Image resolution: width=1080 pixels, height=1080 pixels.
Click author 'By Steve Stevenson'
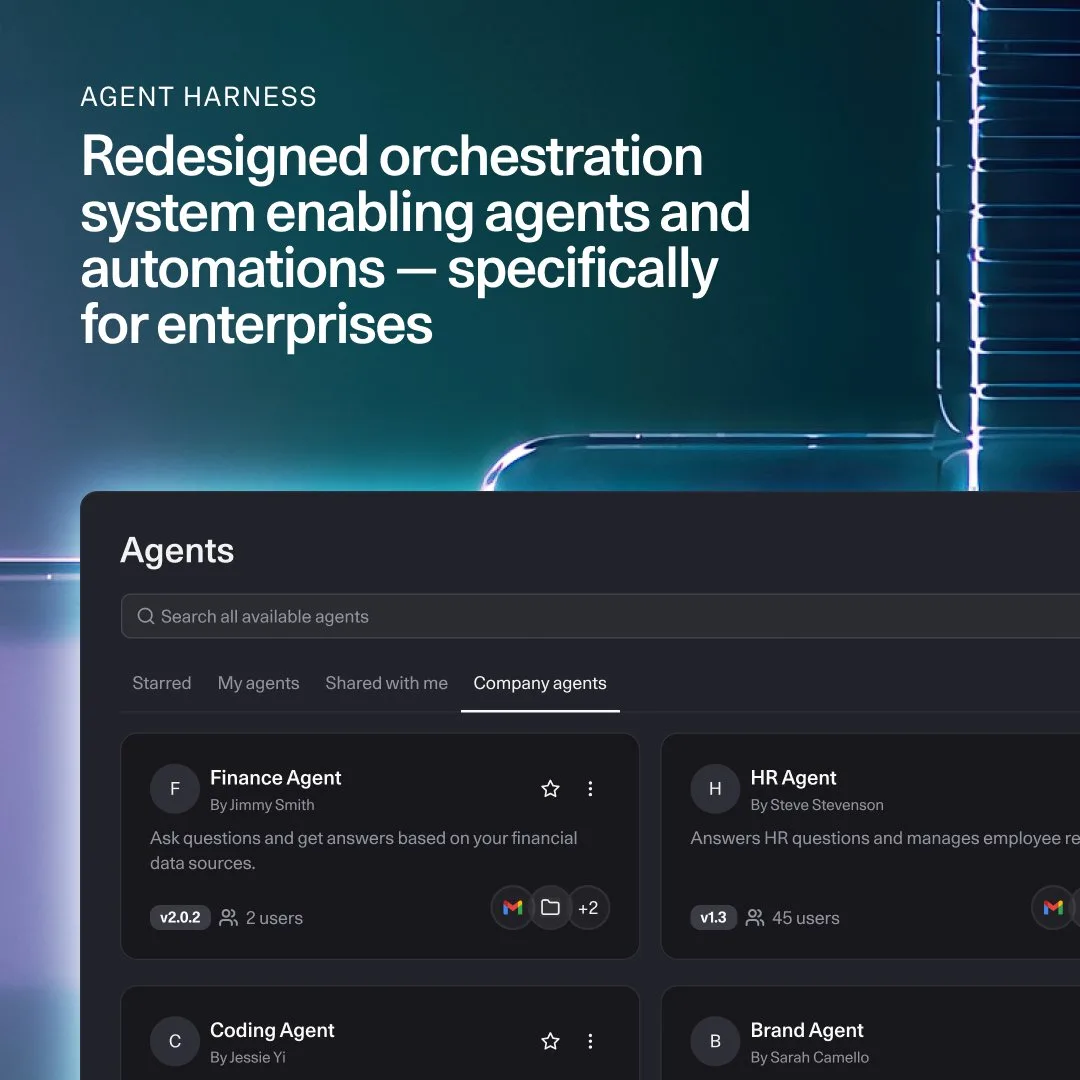point(817,804)
